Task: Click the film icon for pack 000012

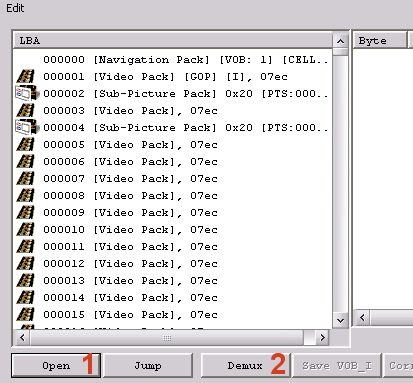Action: (x=26, y=264)
